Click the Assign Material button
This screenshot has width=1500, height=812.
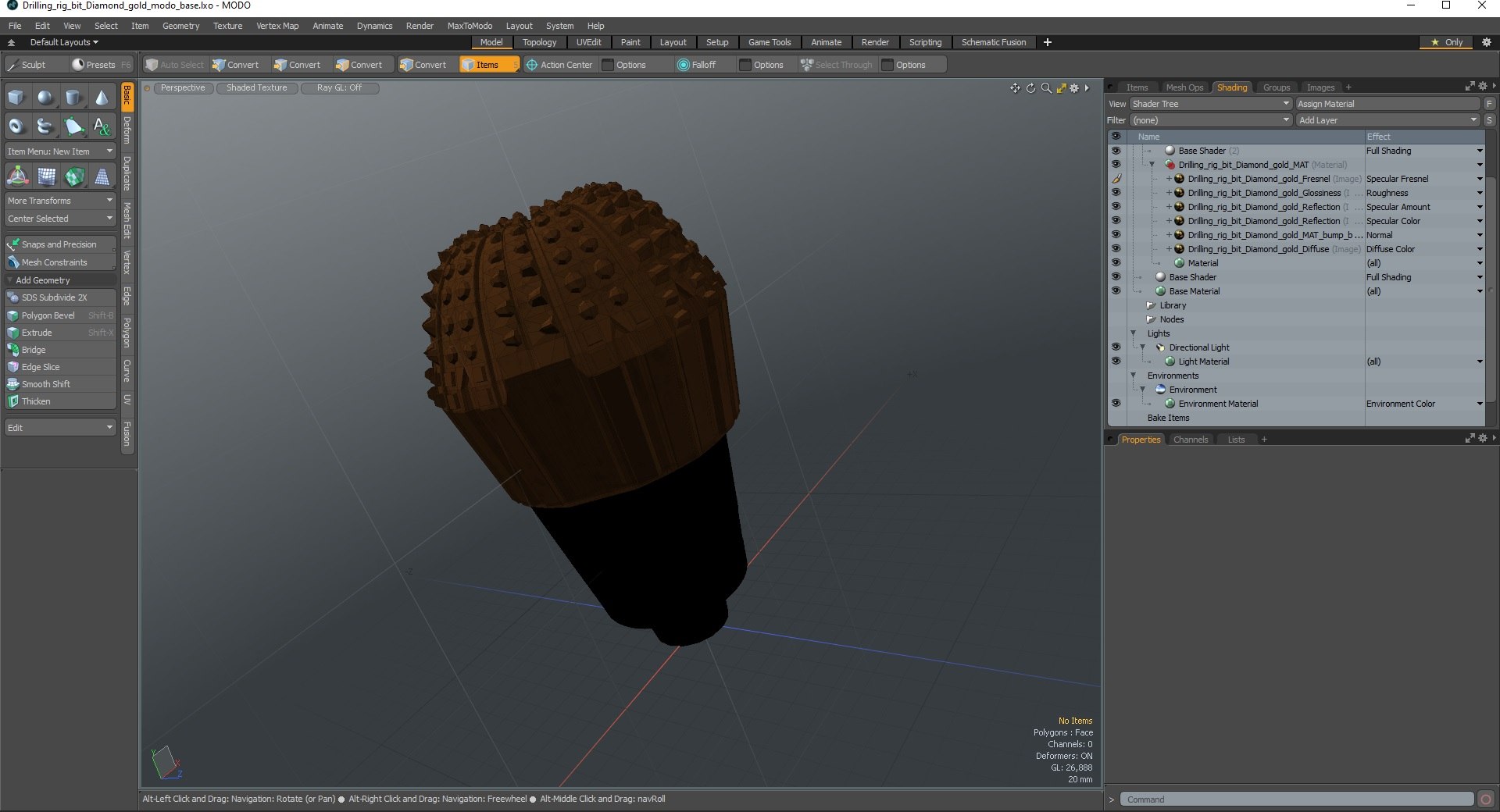(1387, 104)
